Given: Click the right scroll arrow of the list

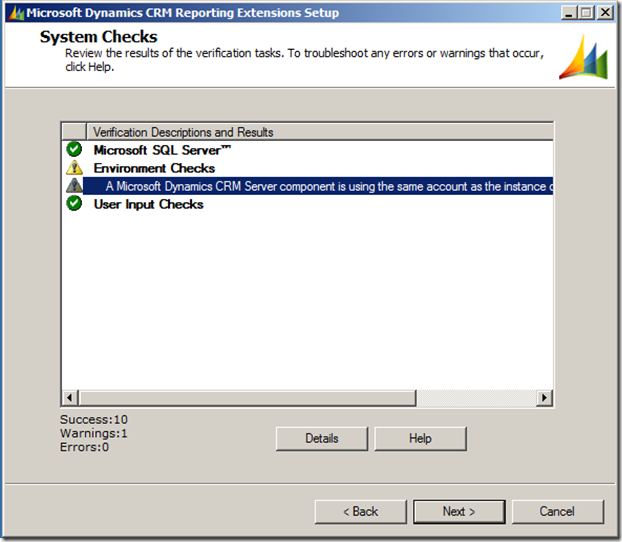Looking at the screenshot, I should (x=544, y=398).
